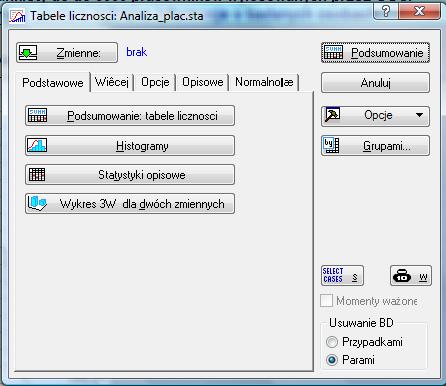Close the Tabele liczności dialog
446x386 pixels.
[419, 11]
